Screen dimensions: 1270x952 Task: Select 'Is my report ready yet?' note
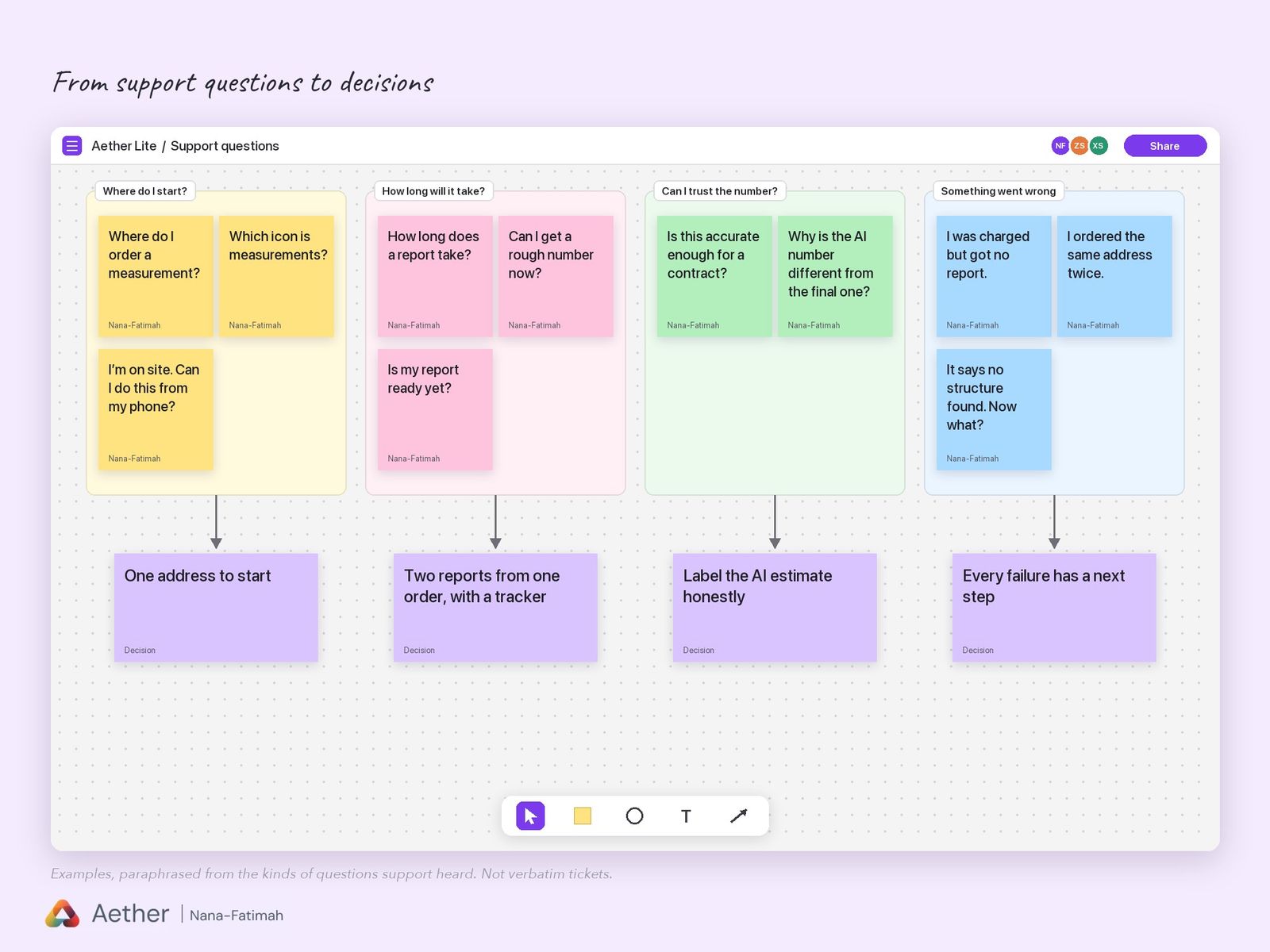coord(435,409)
